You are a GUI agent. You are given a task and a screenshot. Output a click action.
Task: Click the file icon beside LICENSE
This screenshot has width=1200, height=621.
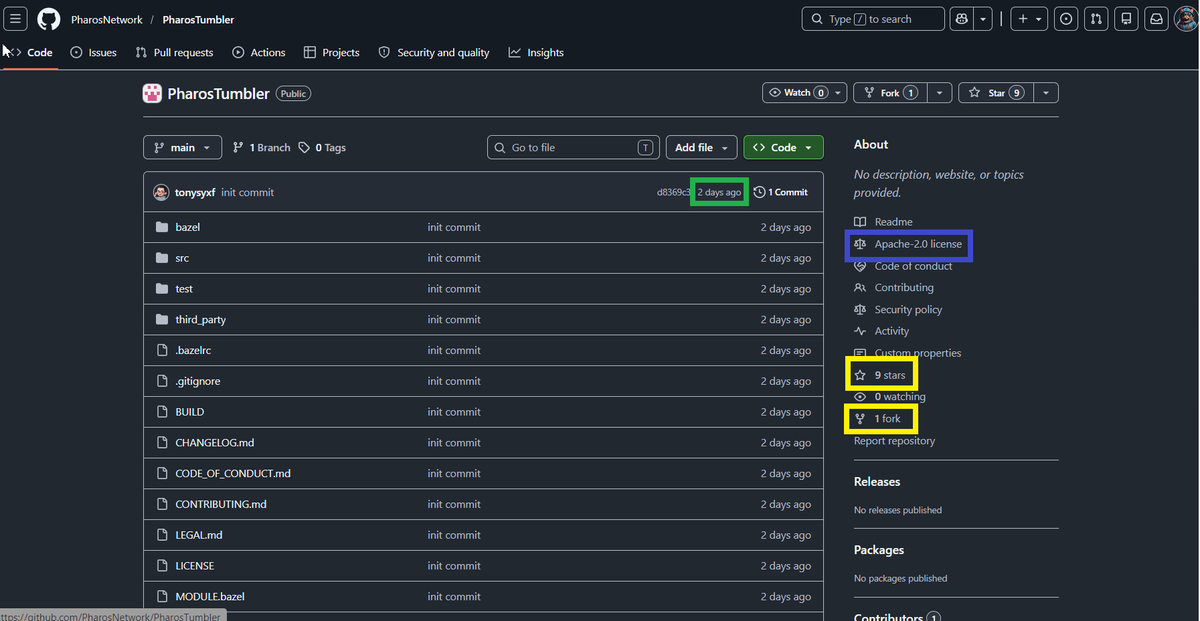click(x=162, y=566)
